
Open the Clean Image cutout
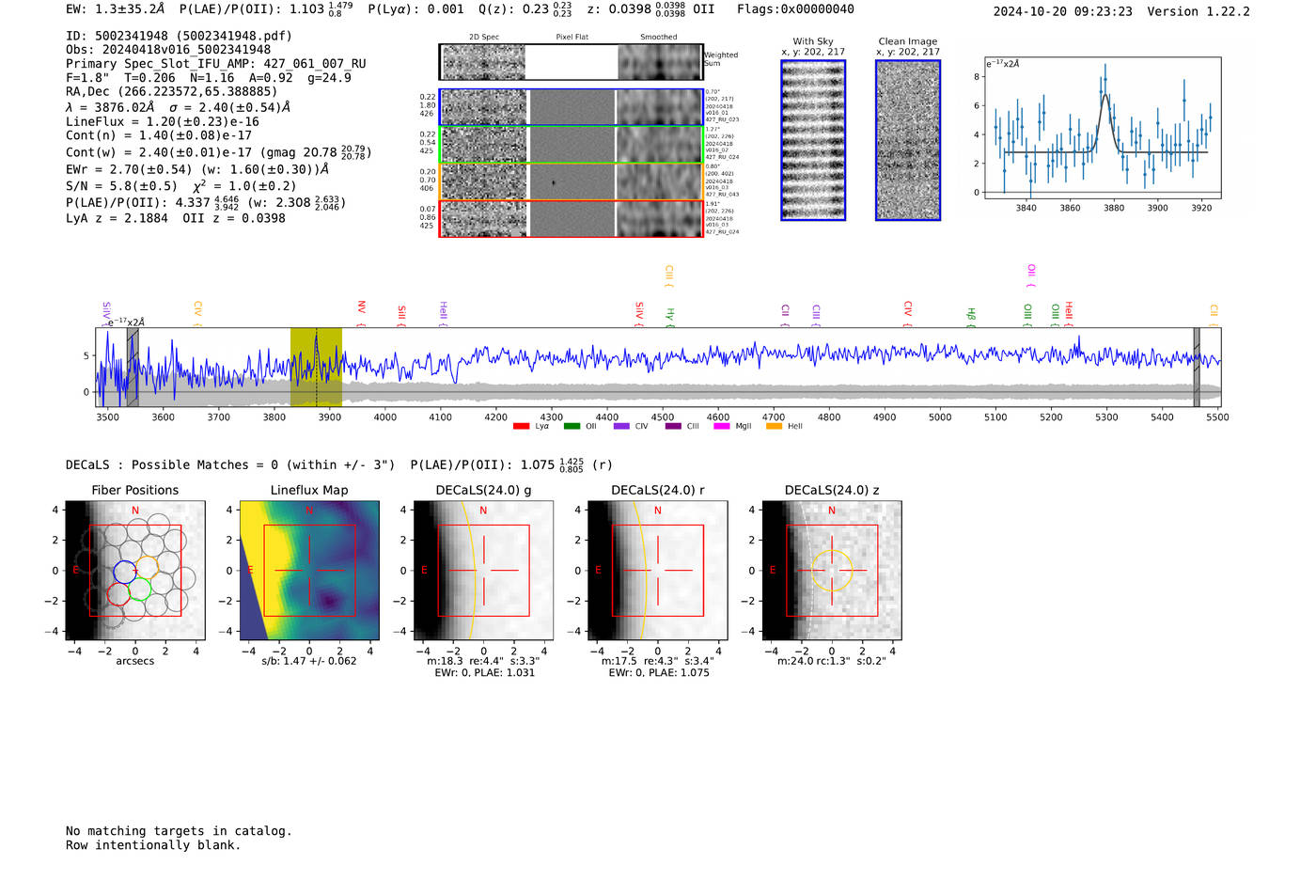(x=908, y=140)
